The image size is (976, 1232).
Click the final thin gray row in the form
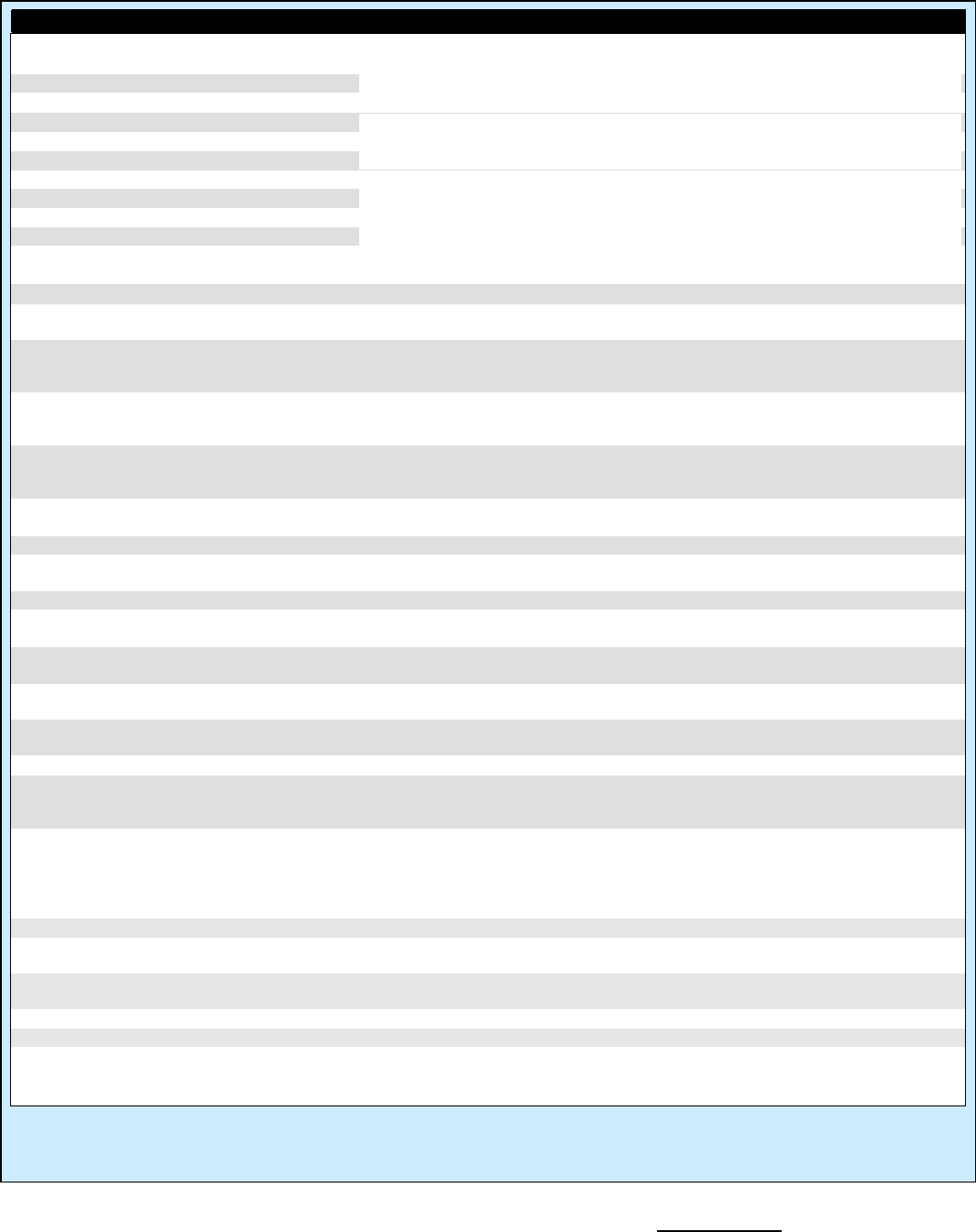point(488,1038)
